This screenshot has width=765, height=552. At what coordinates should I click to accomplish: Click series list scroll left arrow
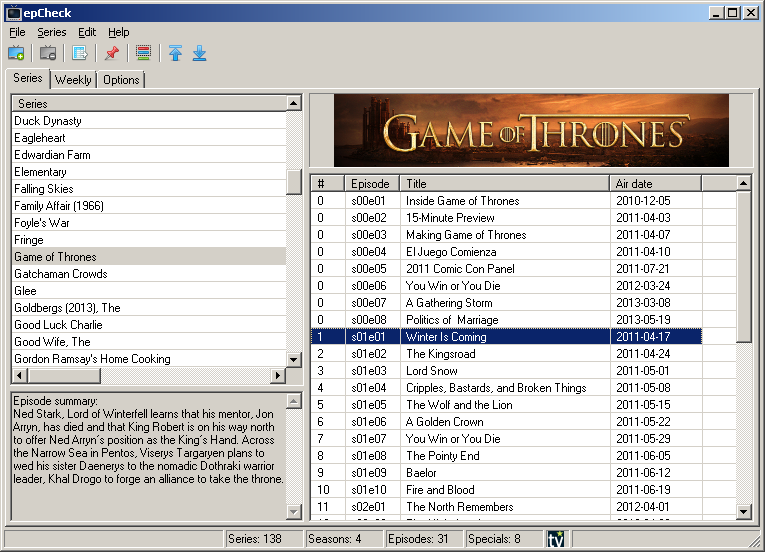coord(20,375)
